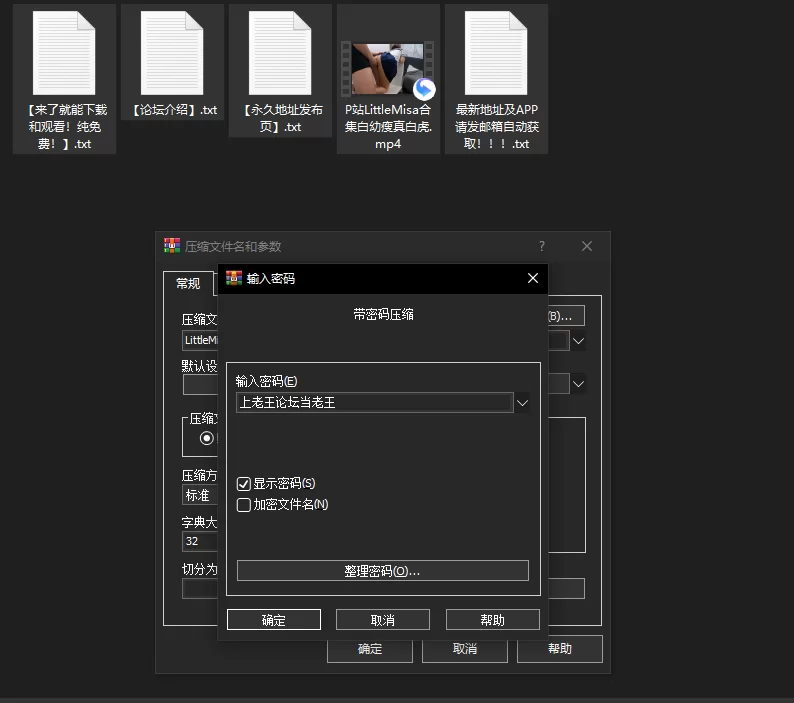Switch to the 常规 tab
Screen dimensions: 794x703
[188, 284]
